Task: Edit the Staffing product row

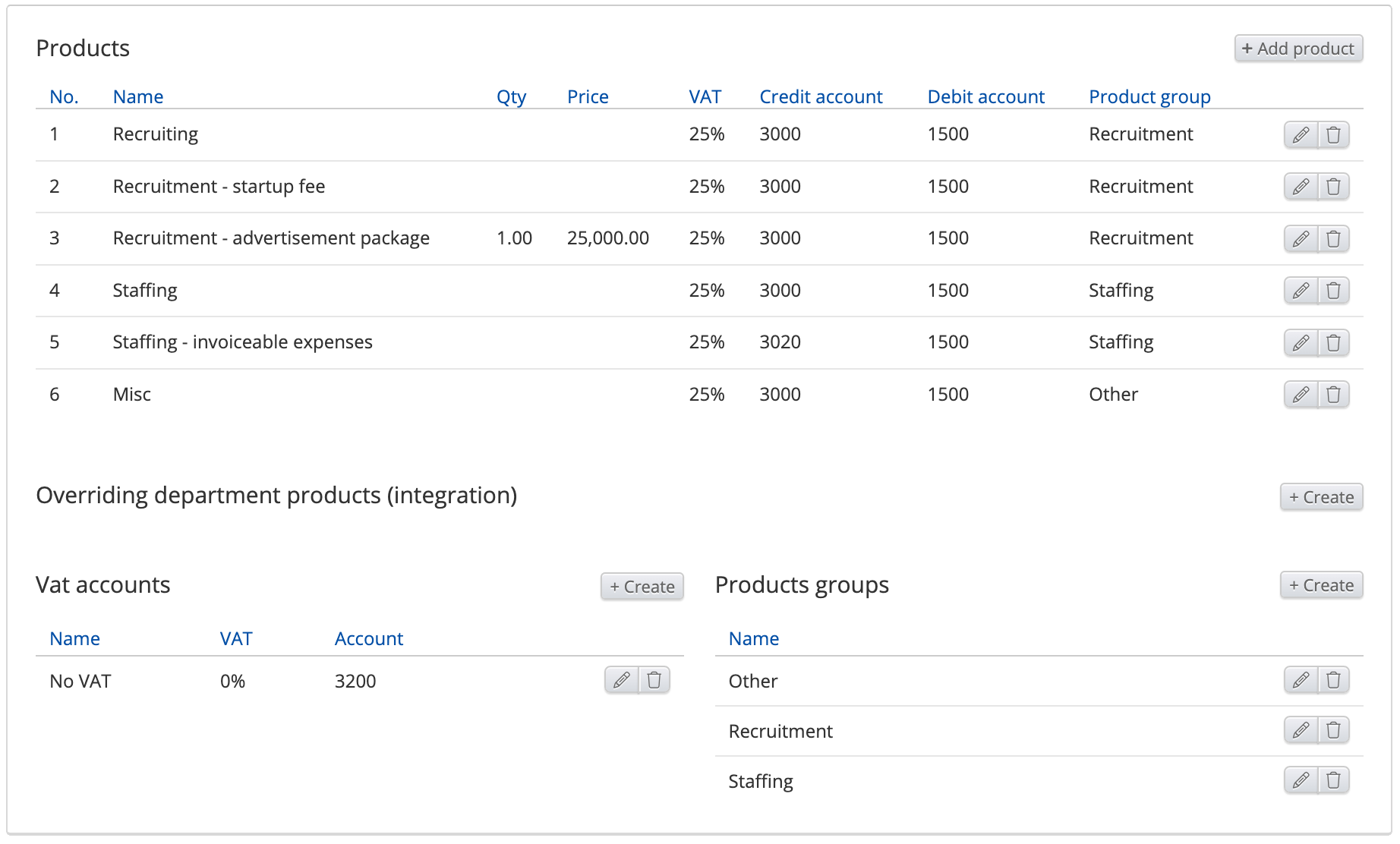Action: point(1301,291)
